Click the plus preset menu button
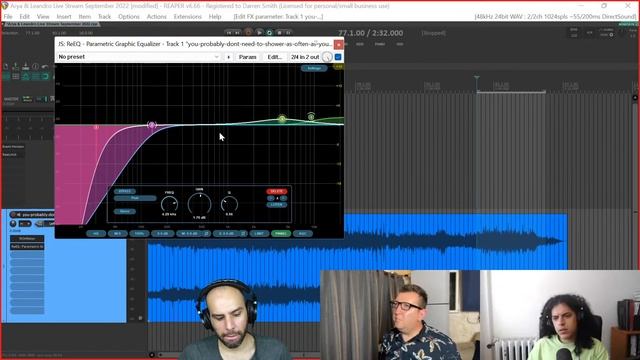This screenshot has width=640, height=360. tap(229, 57)
